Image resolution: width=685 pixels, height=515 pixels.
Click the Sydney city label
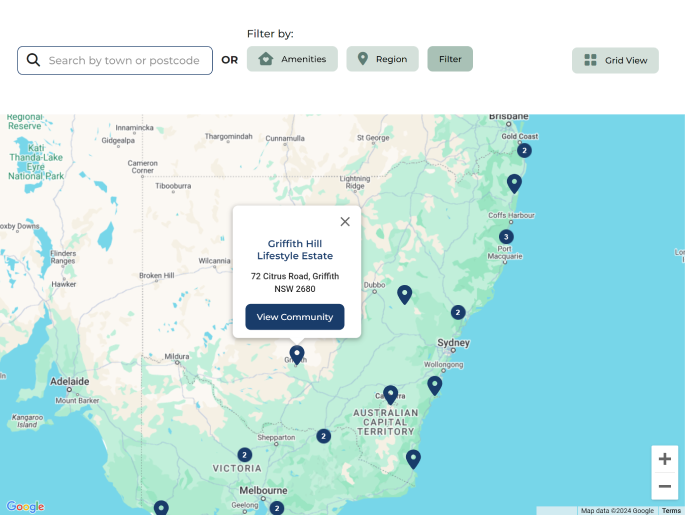[453, 342]
